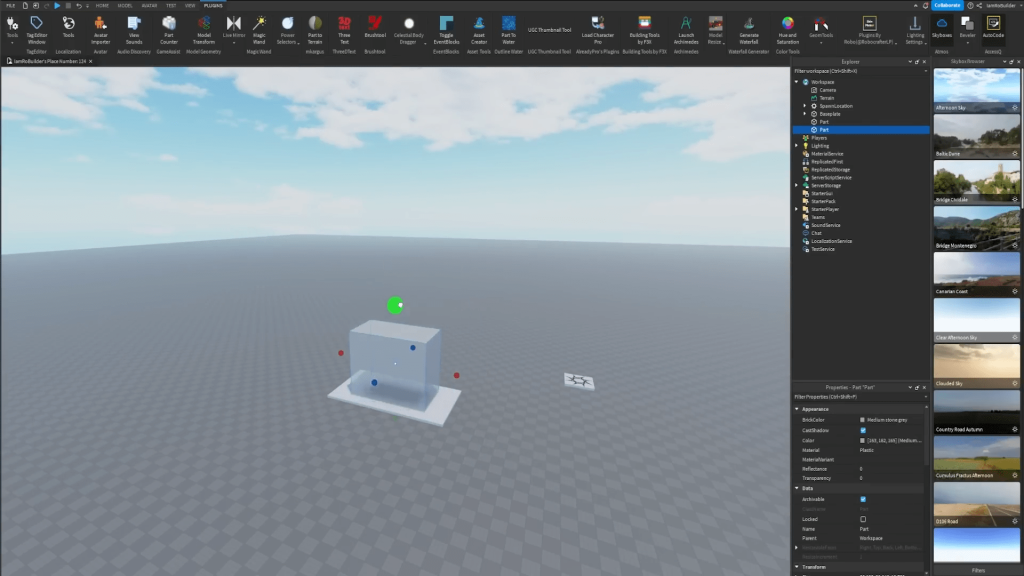Click the Filters button in Skybox Browser
This screenshot has width=1024, height=576.
click(x=978, y=570)
